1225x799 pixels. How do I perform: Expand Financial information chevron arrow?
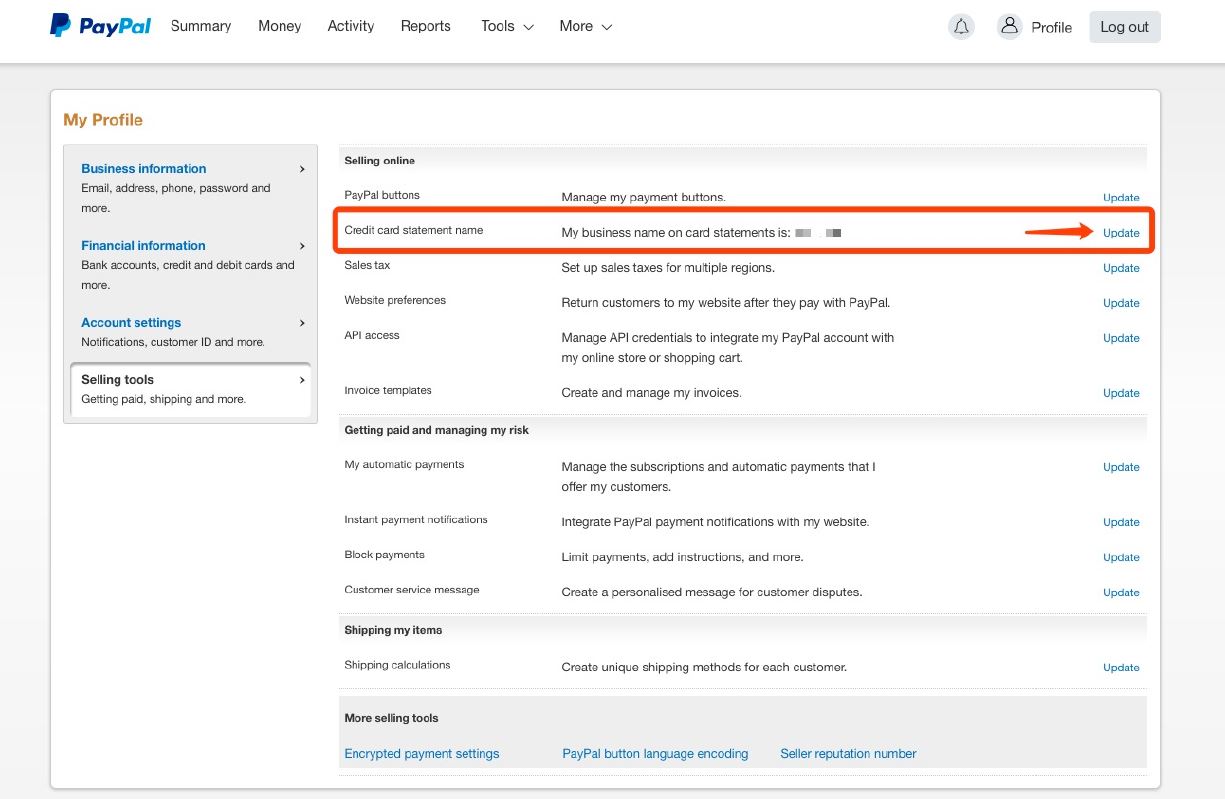coord(302,246)
